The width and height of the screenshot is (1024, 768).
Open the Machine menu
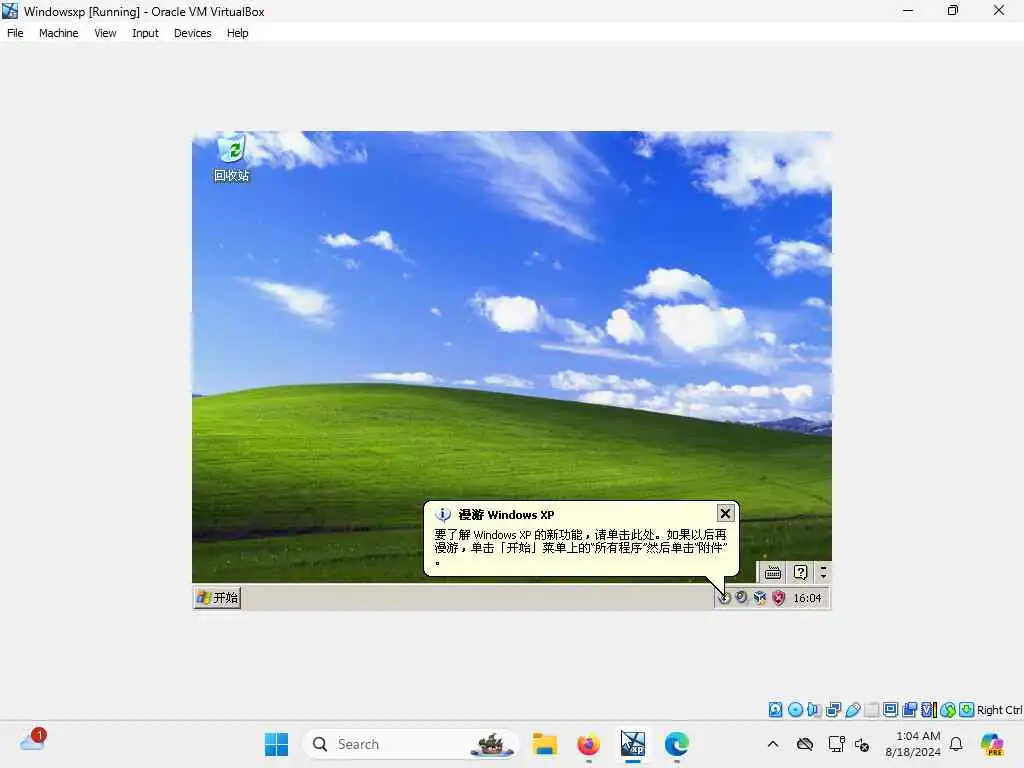click(58, 33)
